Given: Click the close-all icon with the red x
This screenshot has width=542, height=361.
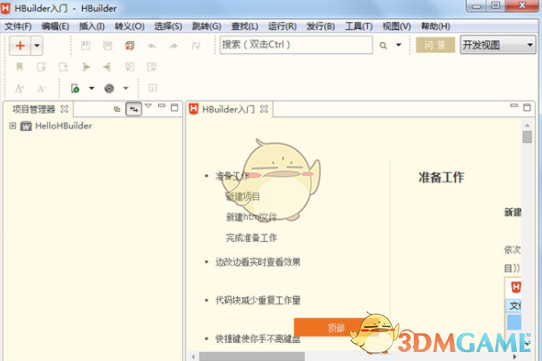Looking at the screenshot, I should (130, 45).
